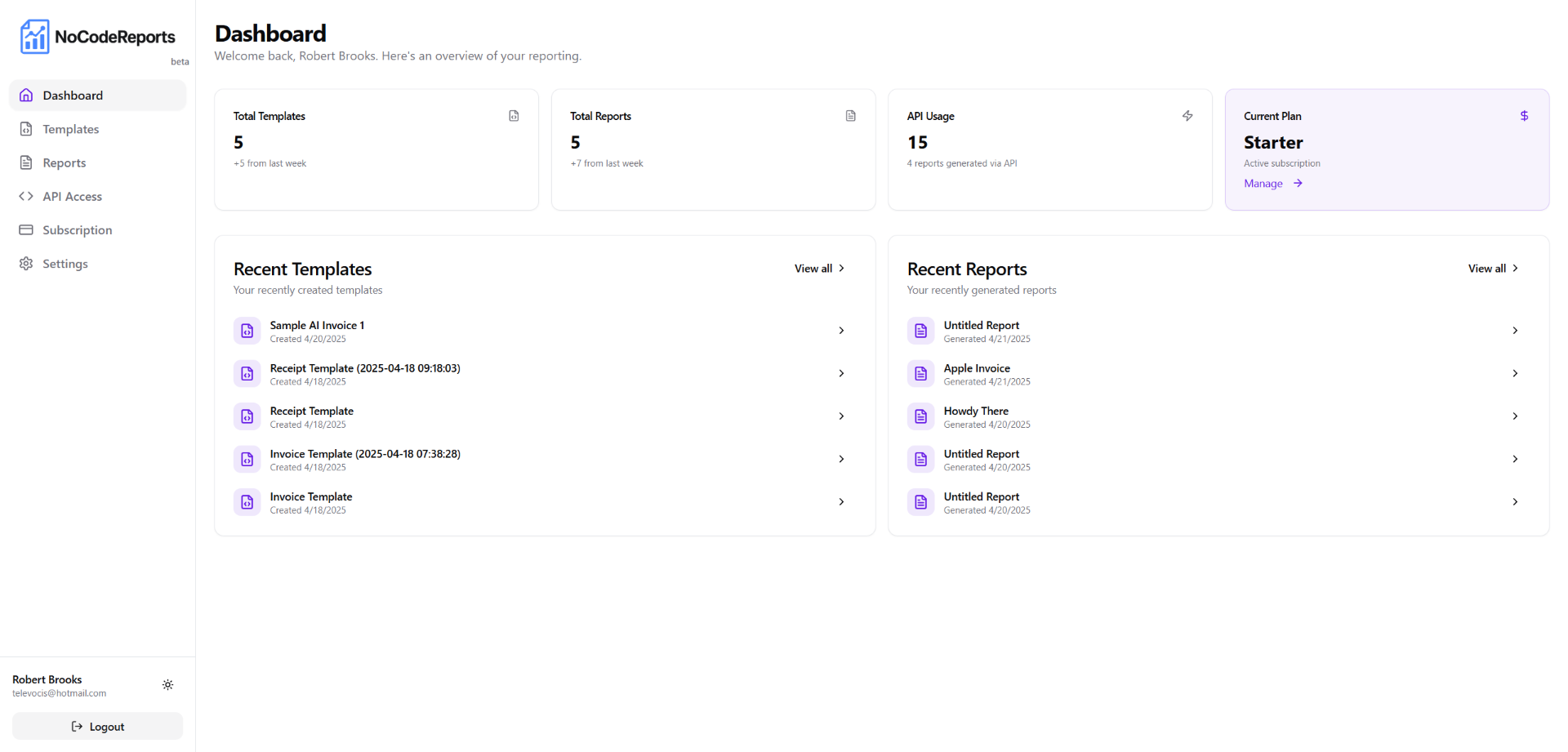This screenshot has height=752, width=1568.
Task: Click the purple icon beside Invoice Template (2025-04-18 07:38:28)
Action: tap(247, 459)
